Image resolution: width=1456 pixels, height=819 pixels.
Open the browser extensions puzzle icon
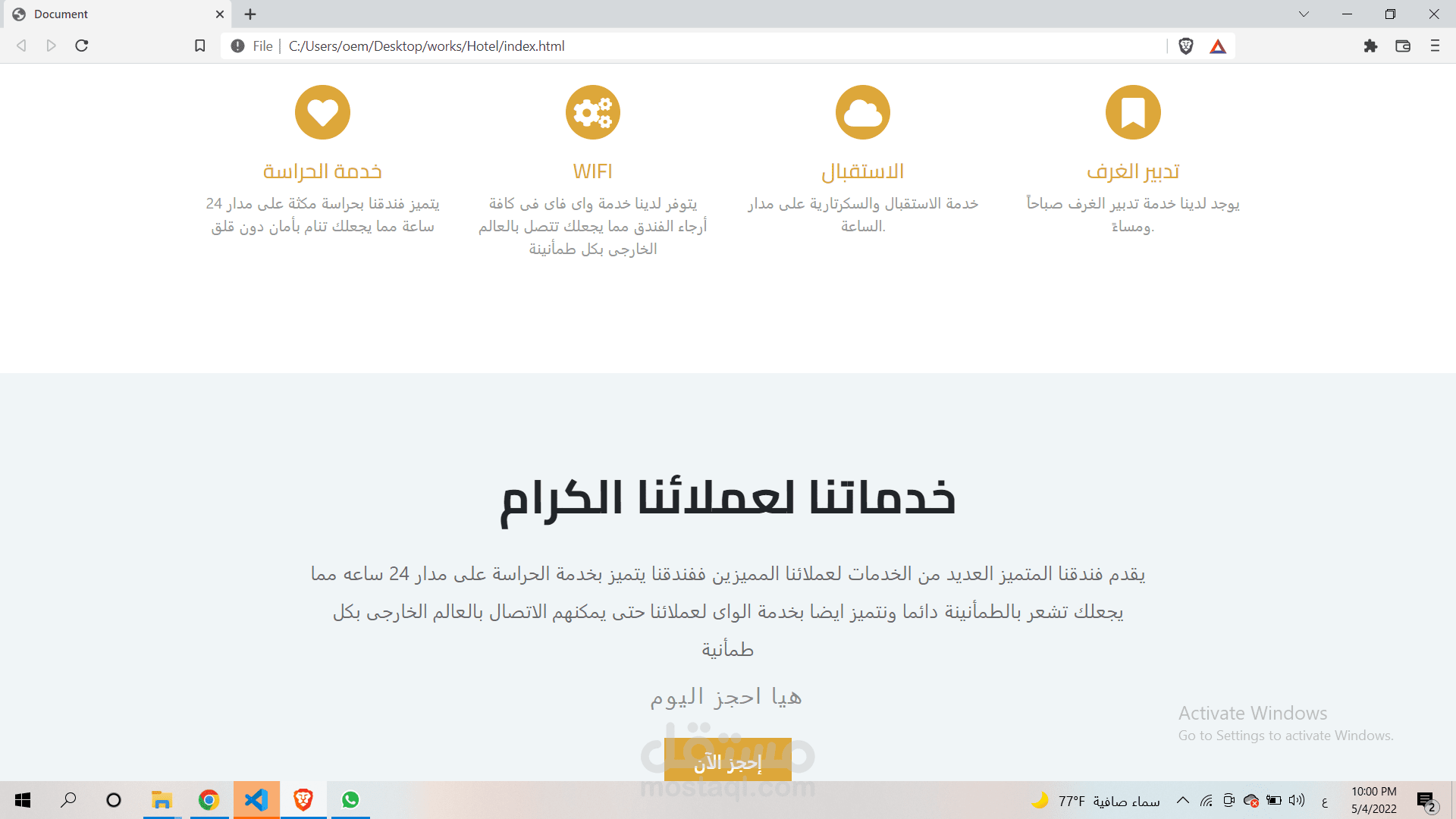tap(1370, 46)
